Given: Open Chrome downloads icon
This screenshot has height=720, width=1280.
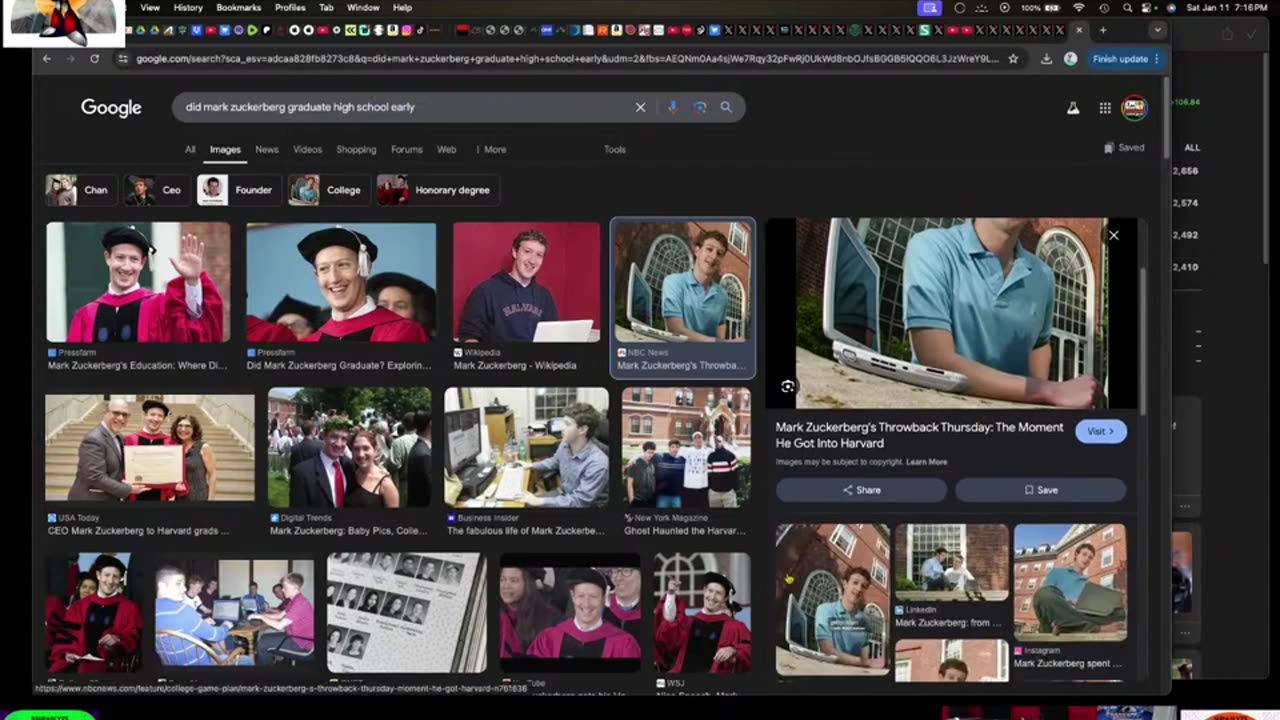Looking at the screenshot, I should [x=1046, y=59].
